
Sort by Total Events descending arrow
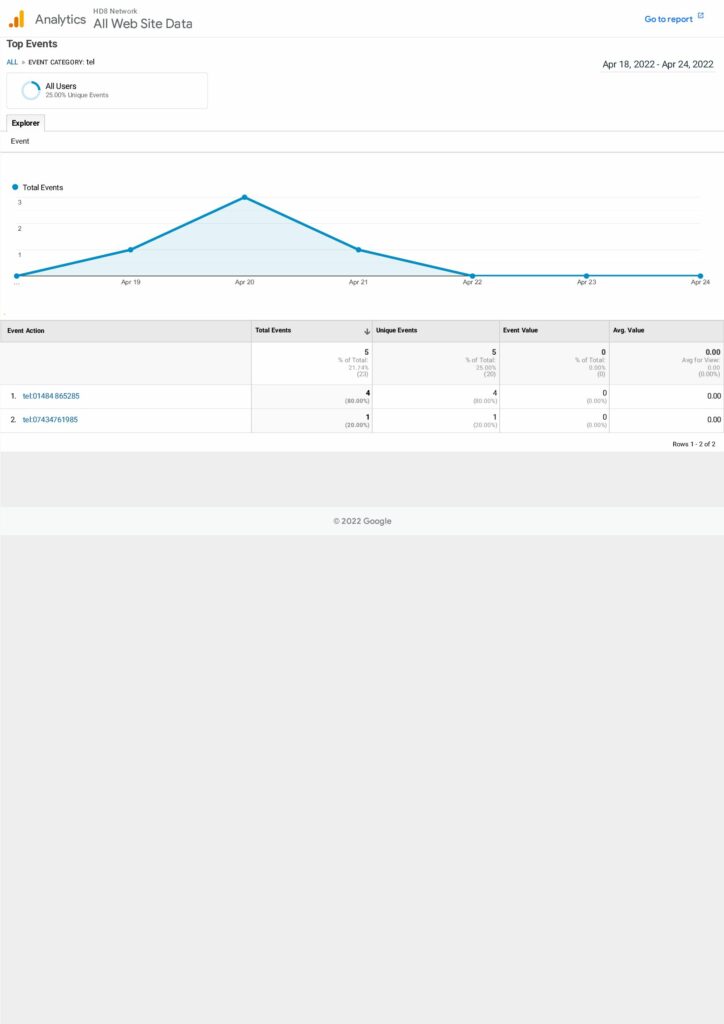(x=367, y=331)
